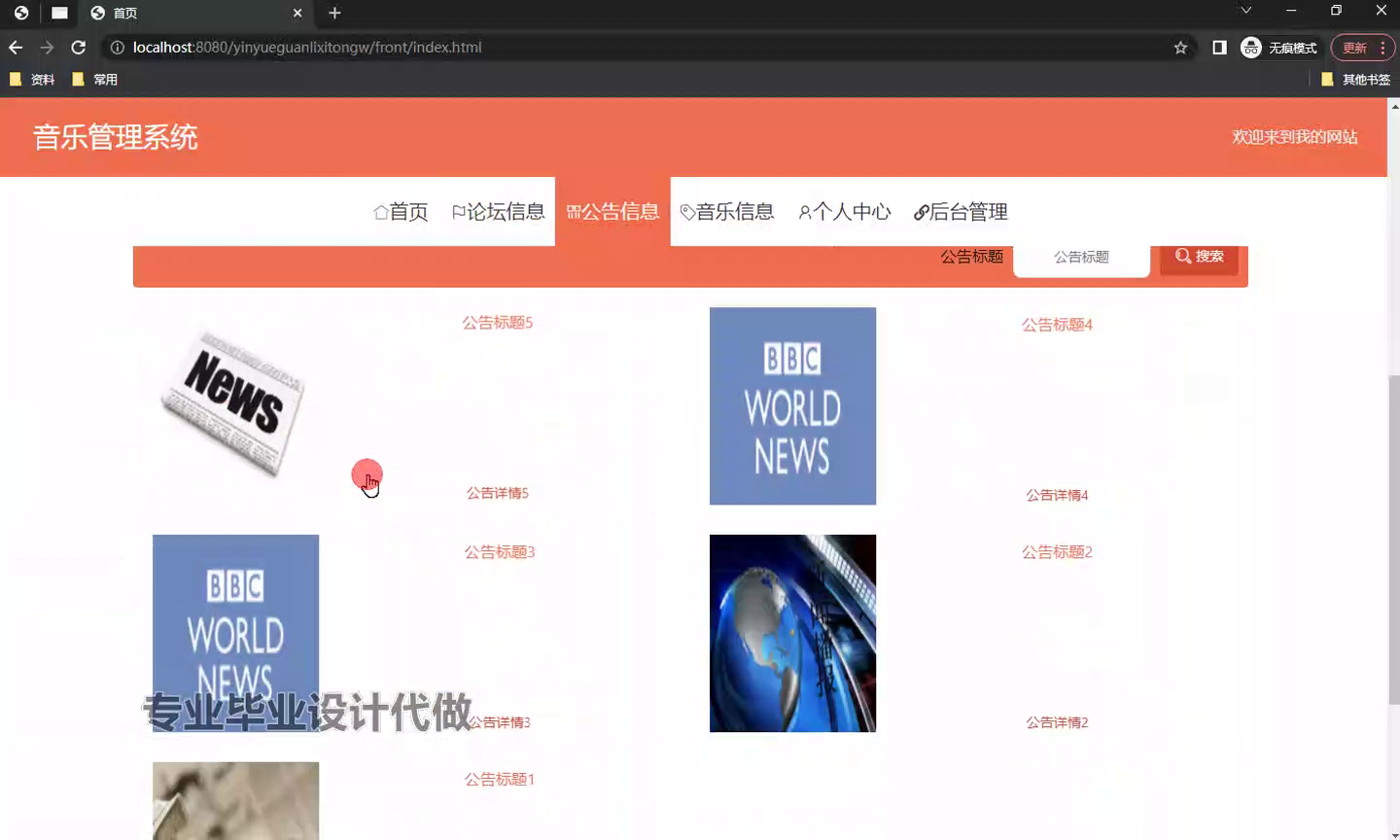Image resolution: width=1400 pixels, height=840 pixels.
Task: Click the incognito mode 无痕模式 indicator
Action: click(1278, 48)
